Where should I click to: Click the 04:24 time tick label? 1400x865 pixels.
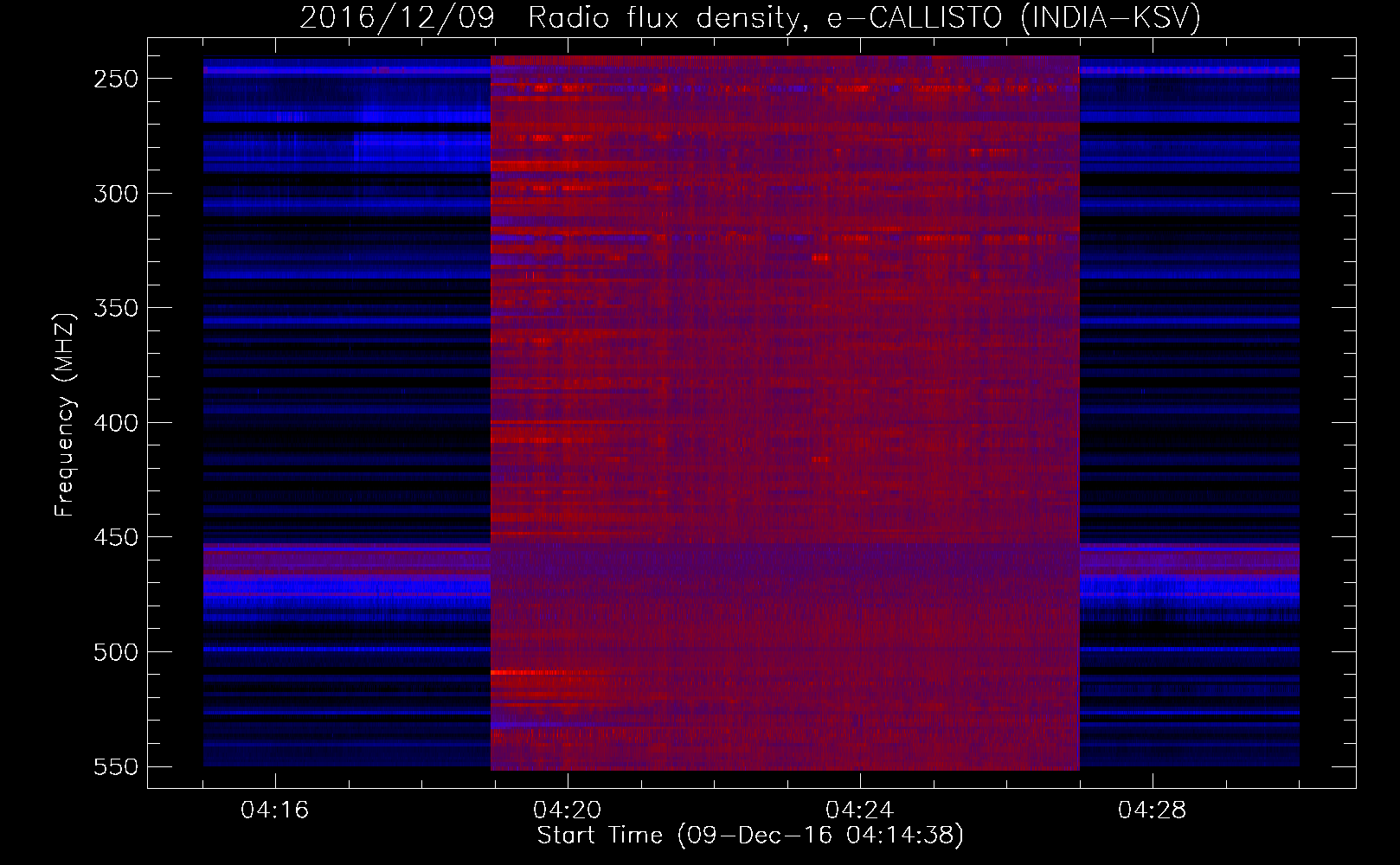[860, 810]
